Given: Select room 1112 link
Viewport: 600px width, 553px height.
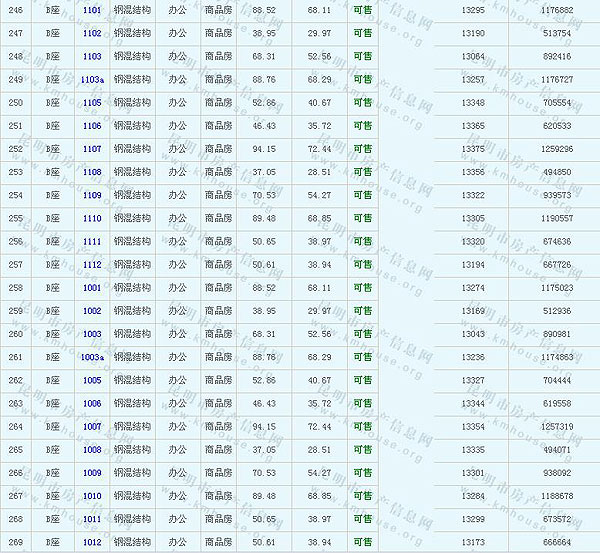Looking at the screenshot, I should 92,265.
